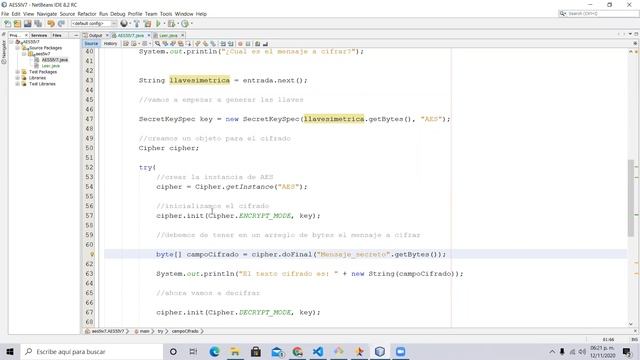
Task: Click the Stop Macro Recording icon
Action: click(x=248, y=44)
